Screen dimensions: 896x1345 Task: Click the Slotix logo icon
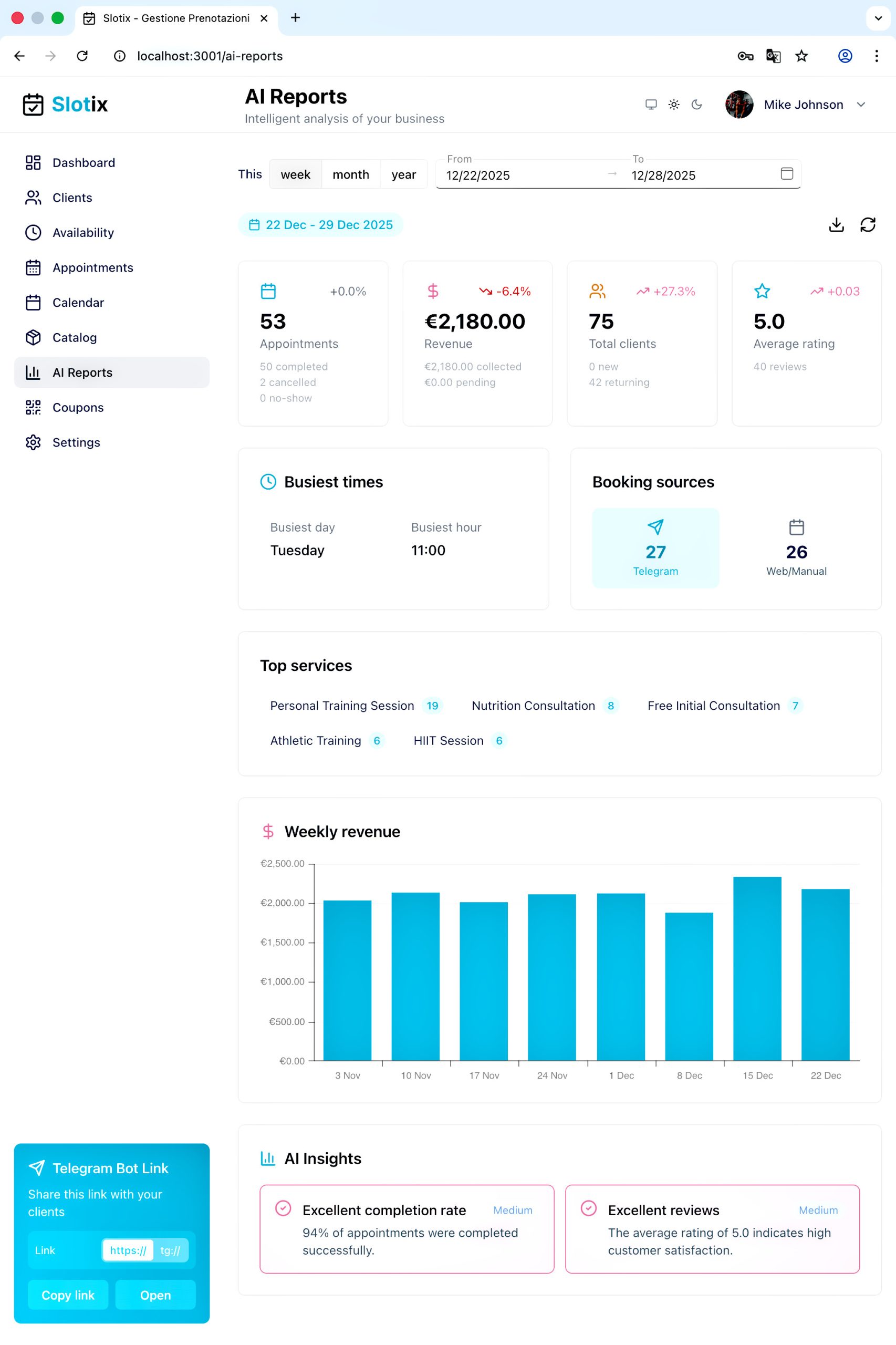point(33,105)
